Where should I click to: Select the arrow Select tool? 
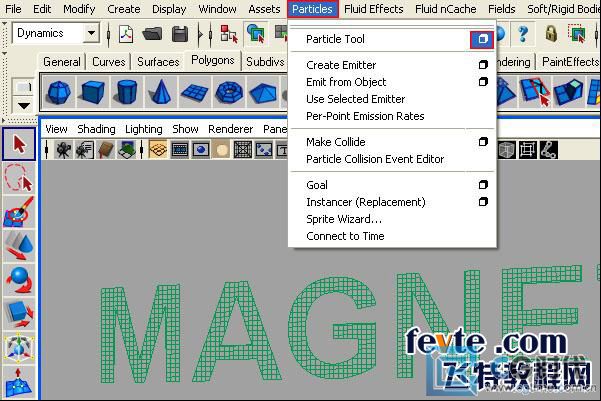(x=19, y=145)
